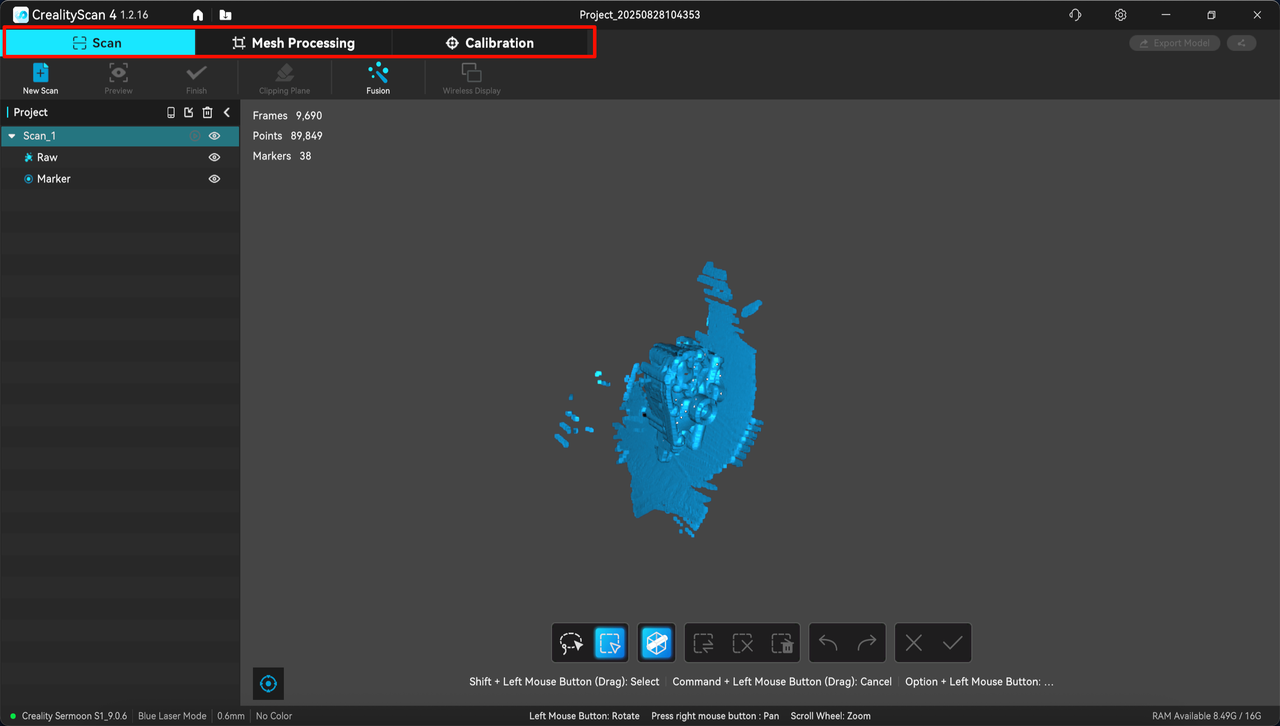Toggle visibility of the Raw layer
This screenshot has width=1280, height=726.
tap(214, 158)
